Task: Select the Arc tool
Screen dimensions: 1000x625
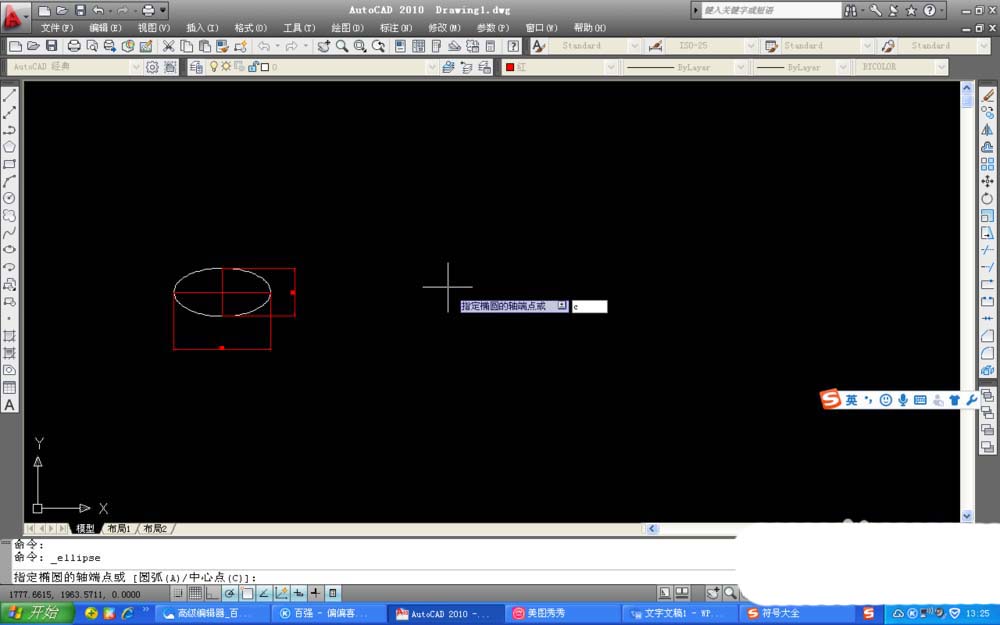Action: click(x=9, y=181)
